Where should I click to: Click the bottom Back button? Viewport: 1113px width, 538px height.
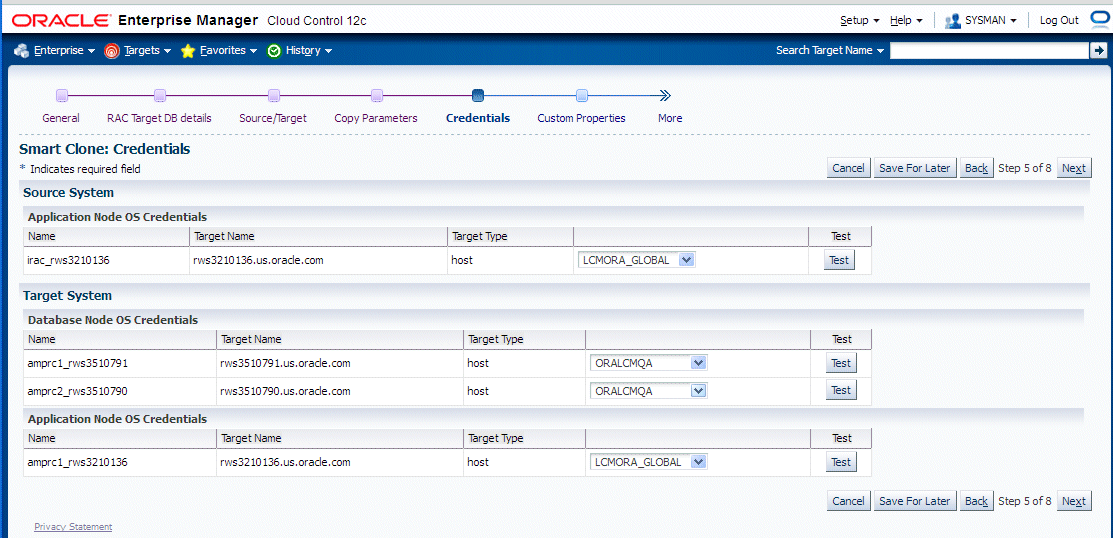(976, 501)
